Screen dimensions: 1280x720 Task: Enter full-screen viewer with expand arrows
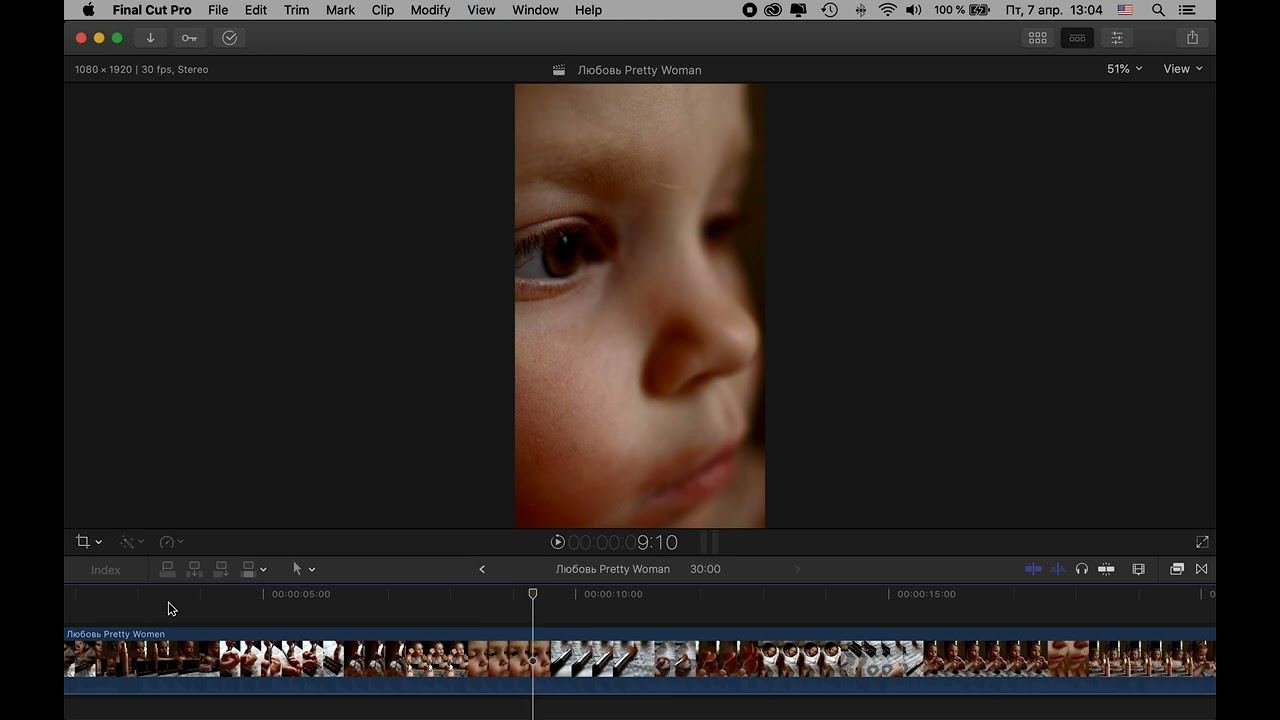click(1202, 542)
